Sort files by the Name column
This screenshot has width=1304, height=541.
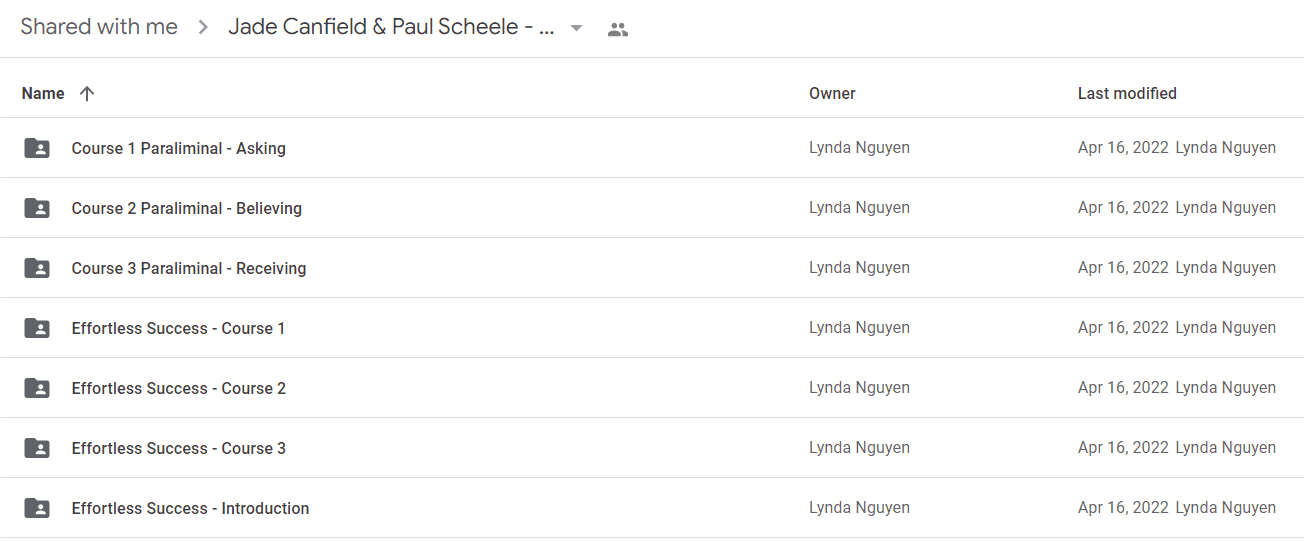(43, 93)
